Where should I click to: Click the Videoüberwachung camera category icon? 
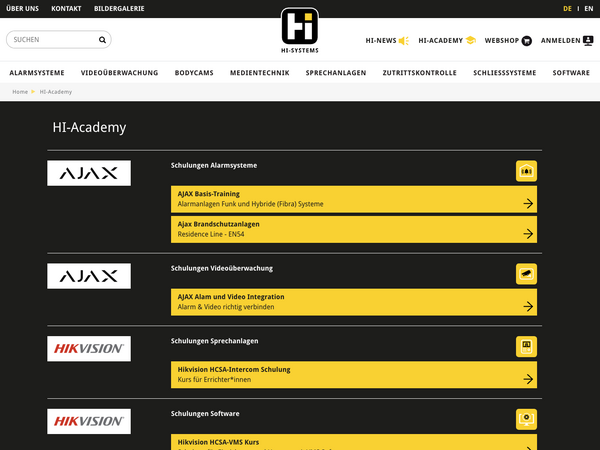[526, 274]
